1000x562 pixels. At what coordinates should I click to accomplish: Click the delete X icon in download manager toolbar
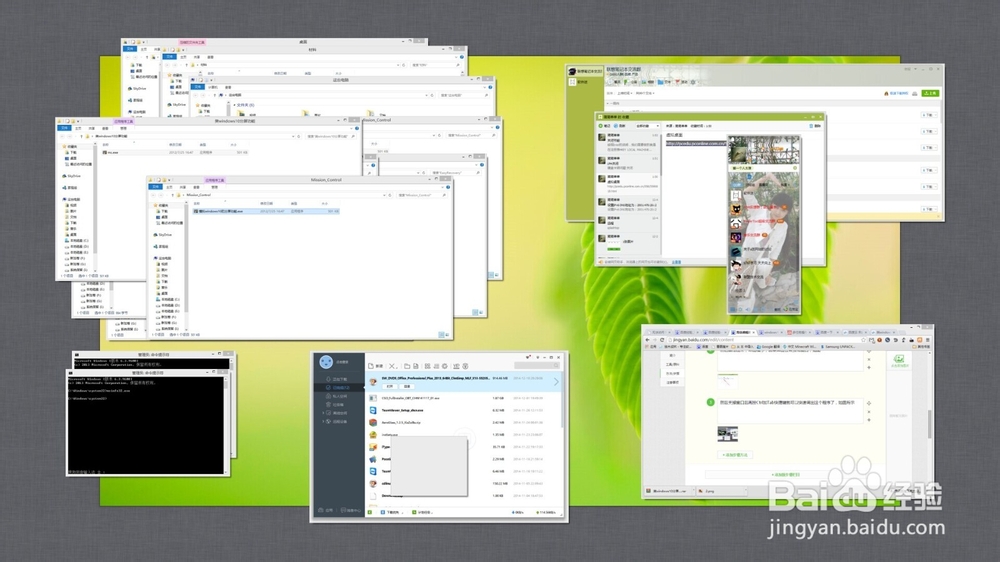pos(392,366)
